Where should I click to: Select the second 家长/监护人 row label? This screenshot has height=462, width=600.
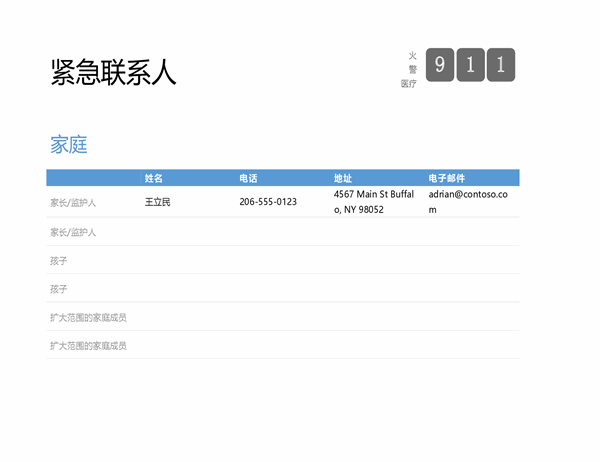tap(73, 232)
